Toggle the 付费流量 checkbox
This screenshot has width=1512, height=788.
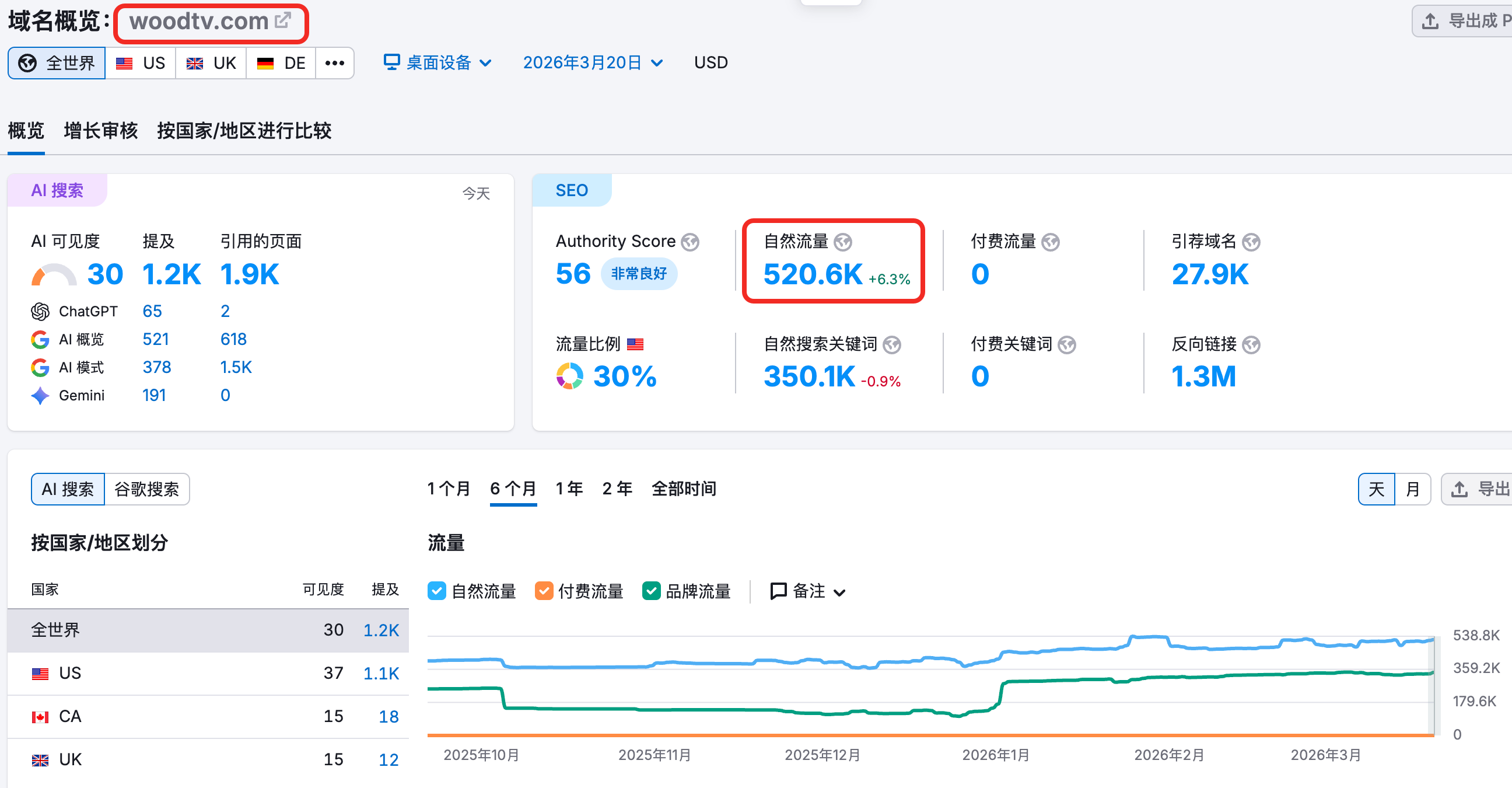click(x=544, y=591)
